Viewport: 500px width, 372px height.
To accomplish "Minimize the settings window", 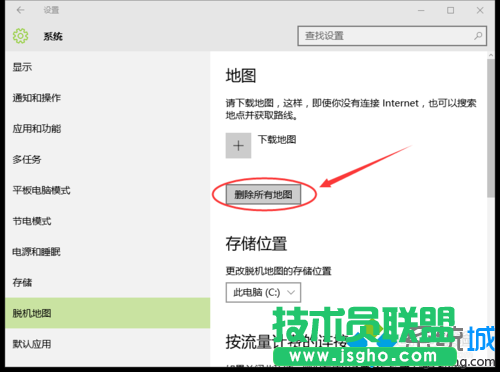I will point(421,10).
